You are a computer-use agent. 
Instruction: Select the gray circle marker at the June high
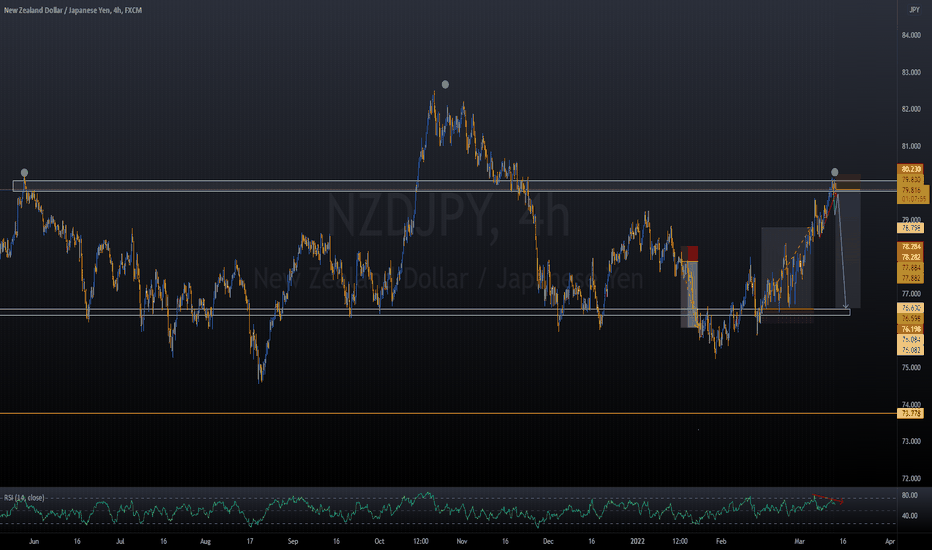coord(24,172)
